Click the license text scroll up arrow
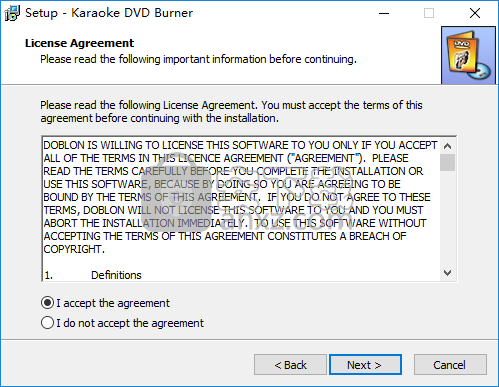 pyautogui.click(x=448, y=146)
